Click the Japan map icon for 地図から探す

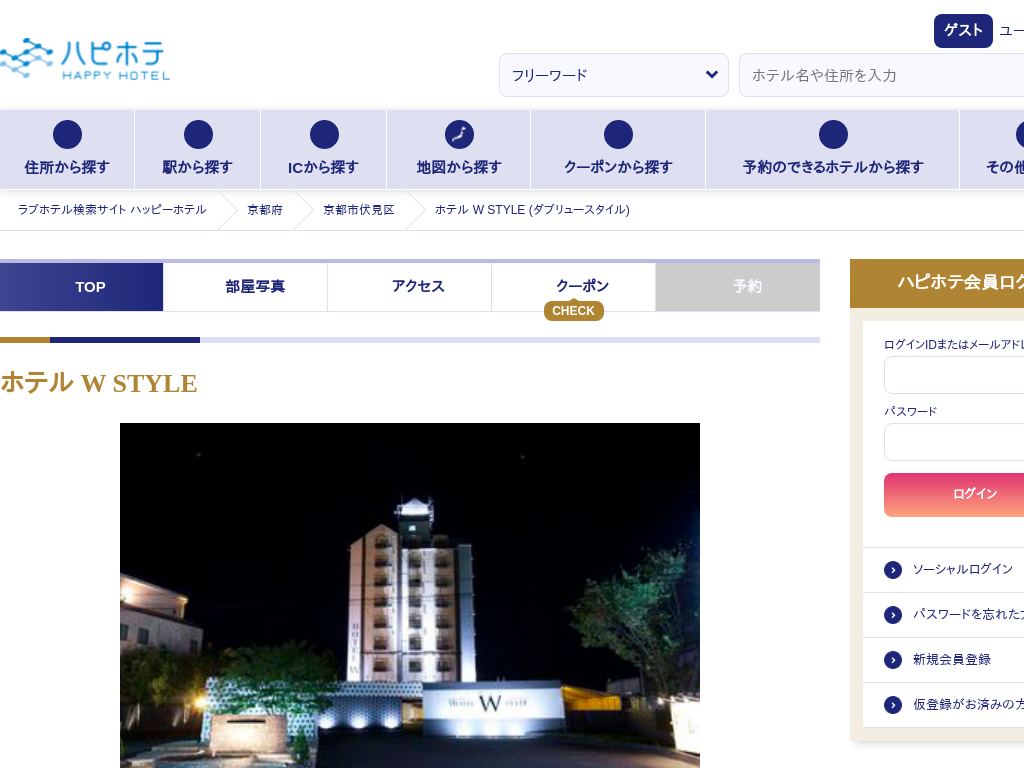click(x=459, y=135)
